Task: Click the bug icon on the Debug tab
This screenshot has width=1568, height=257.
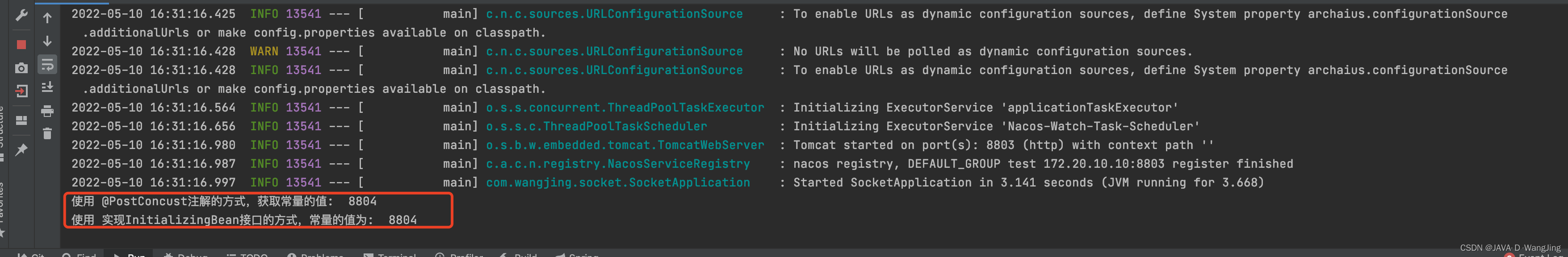Action: coord(168,255)
